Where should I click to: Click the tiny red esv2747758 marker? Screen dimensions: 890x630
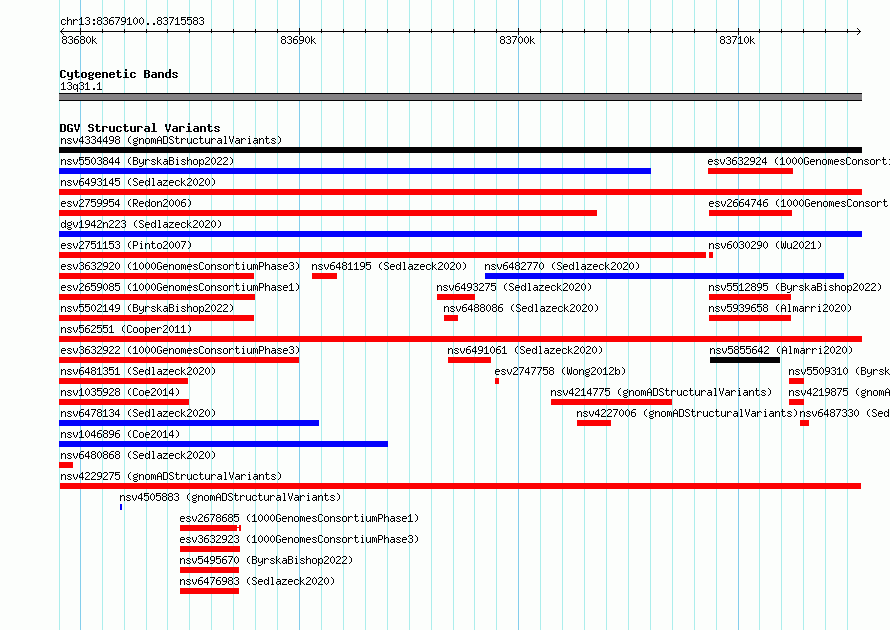coord(497,381)
